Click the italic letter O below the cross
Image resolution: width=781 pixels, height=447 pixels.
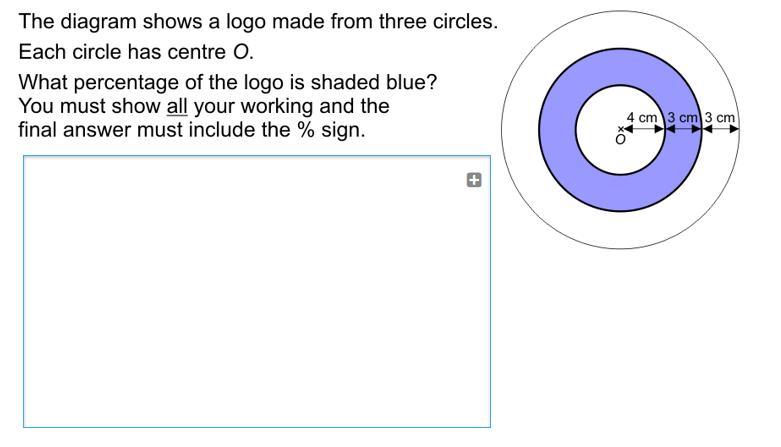coord(620,140)
